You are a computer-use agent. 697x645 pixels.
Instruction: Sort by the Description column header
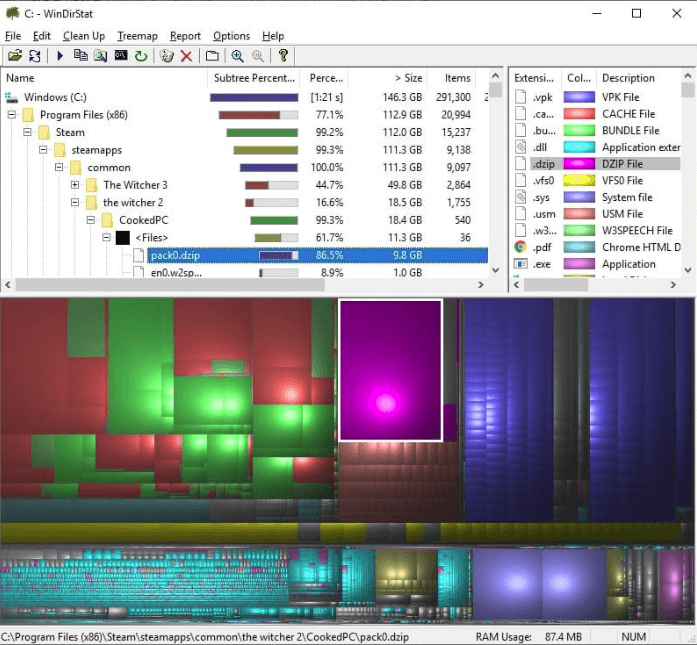tap(638, 78)
